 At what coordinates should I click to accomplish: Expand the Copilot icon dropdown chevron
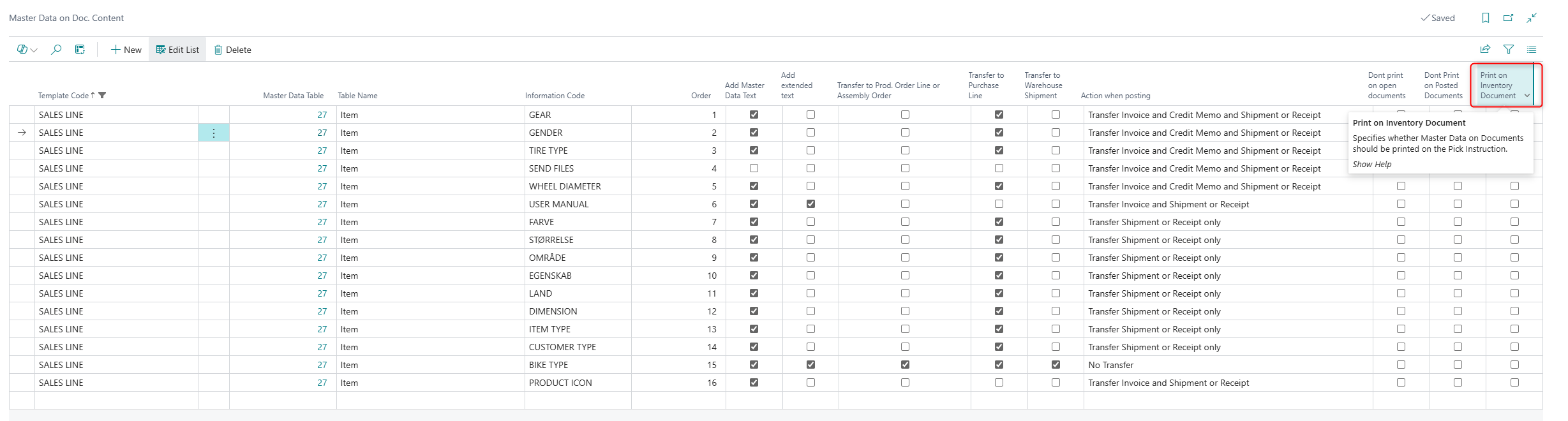34,50
